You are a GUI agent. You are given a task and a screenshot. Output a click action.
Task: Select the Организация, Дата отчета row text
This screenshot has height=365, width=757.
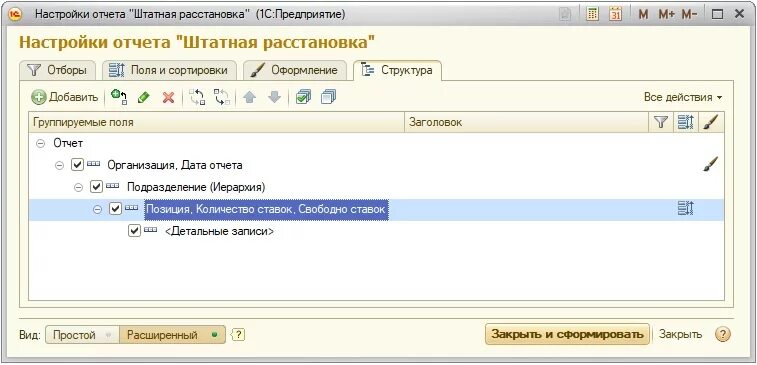tap(175, 165)
